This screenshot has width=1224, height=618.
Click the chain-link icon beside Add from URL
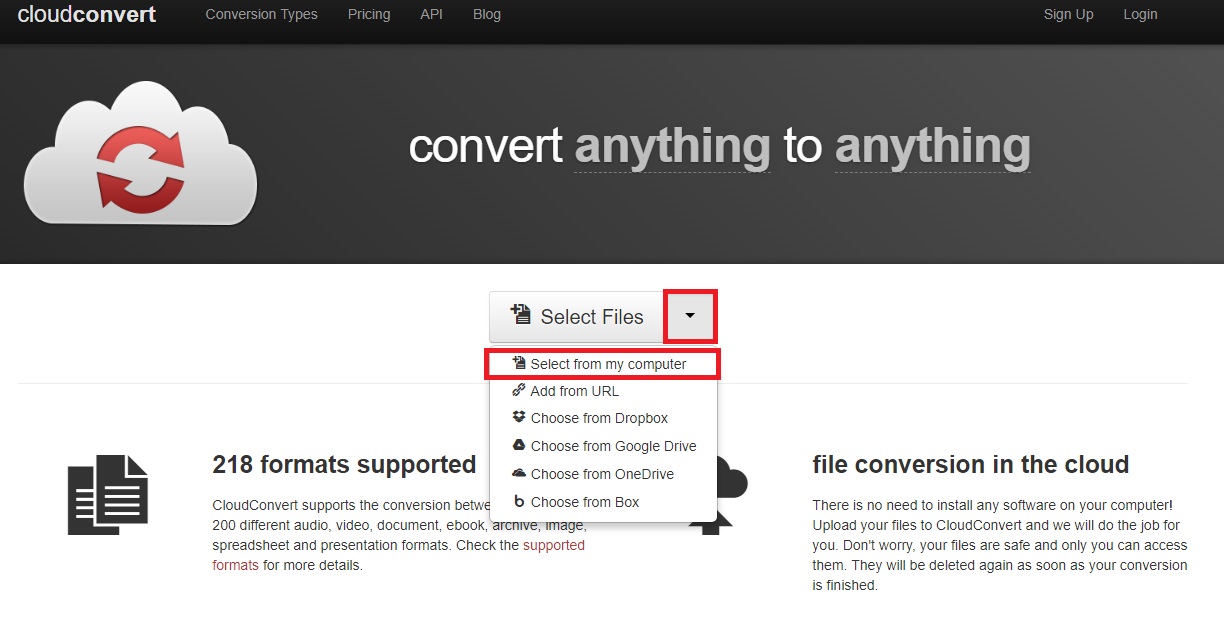[518, 390]
